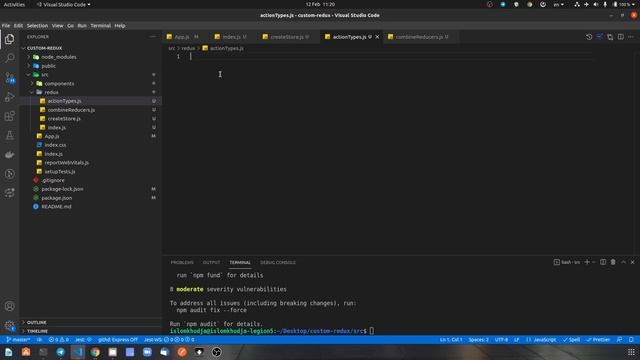Screen dimensions: 640x360
Task: Show applications grid in dock
Action: point(631,352)
